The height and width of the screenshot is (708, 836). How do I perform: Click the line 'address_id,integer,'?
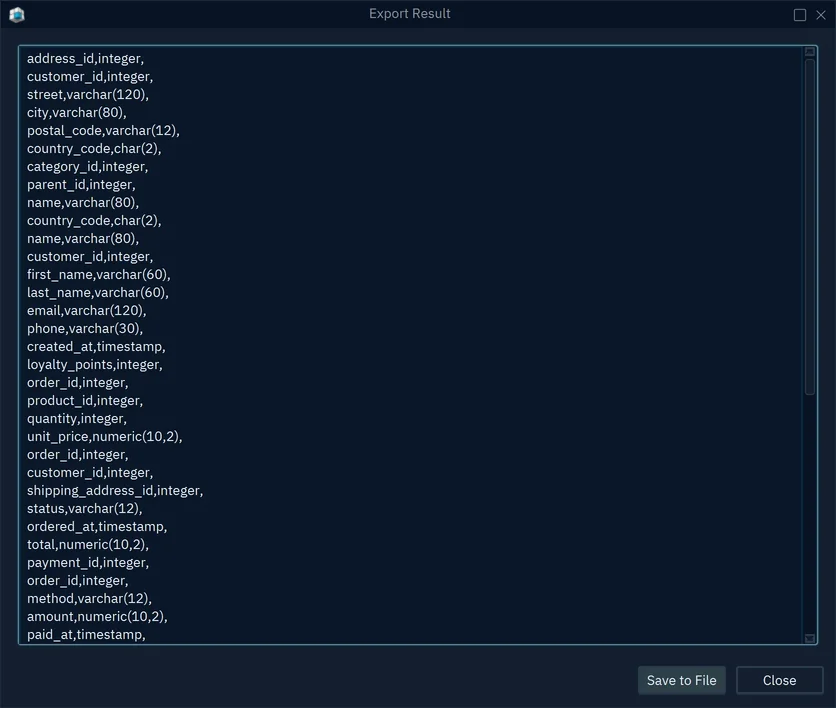point(85,59)
